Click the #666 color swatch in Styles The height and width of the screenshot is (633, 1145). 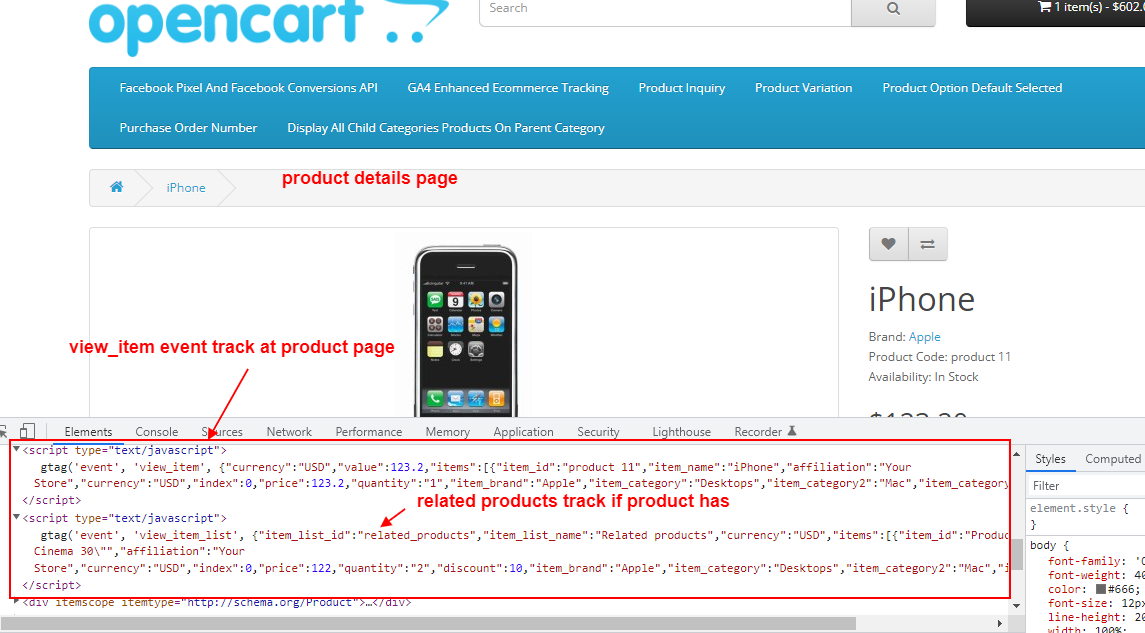(1100, 589)
